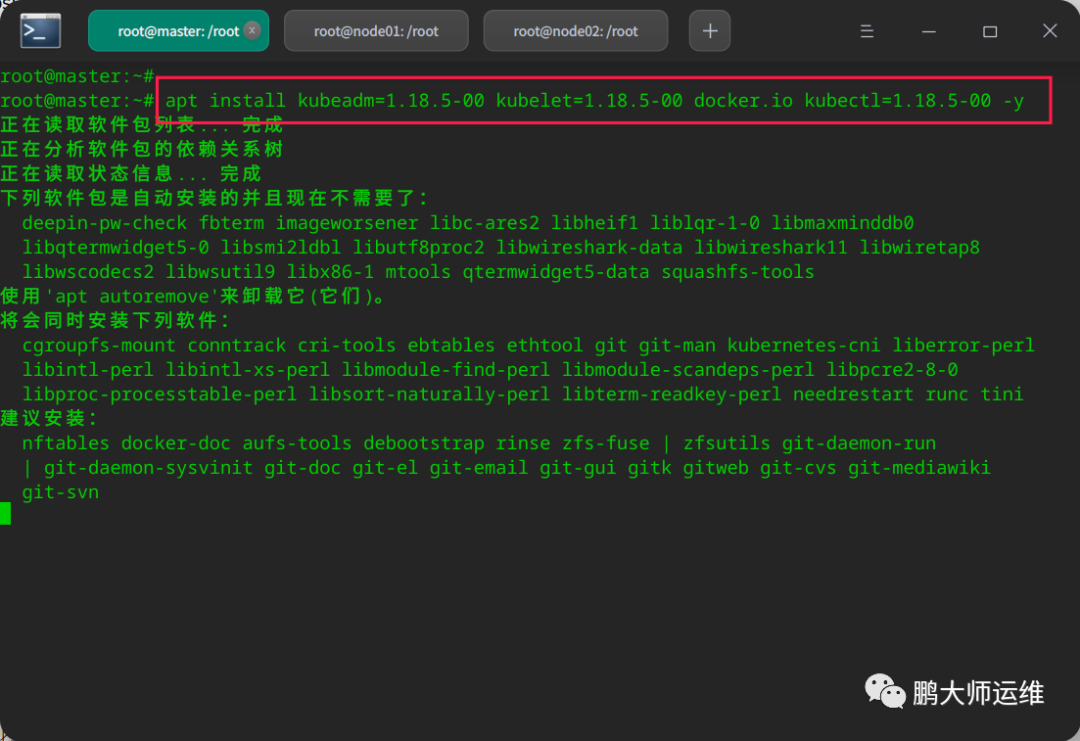
Task: Open the terminal hamburger menu
Action: click(867, 31)
